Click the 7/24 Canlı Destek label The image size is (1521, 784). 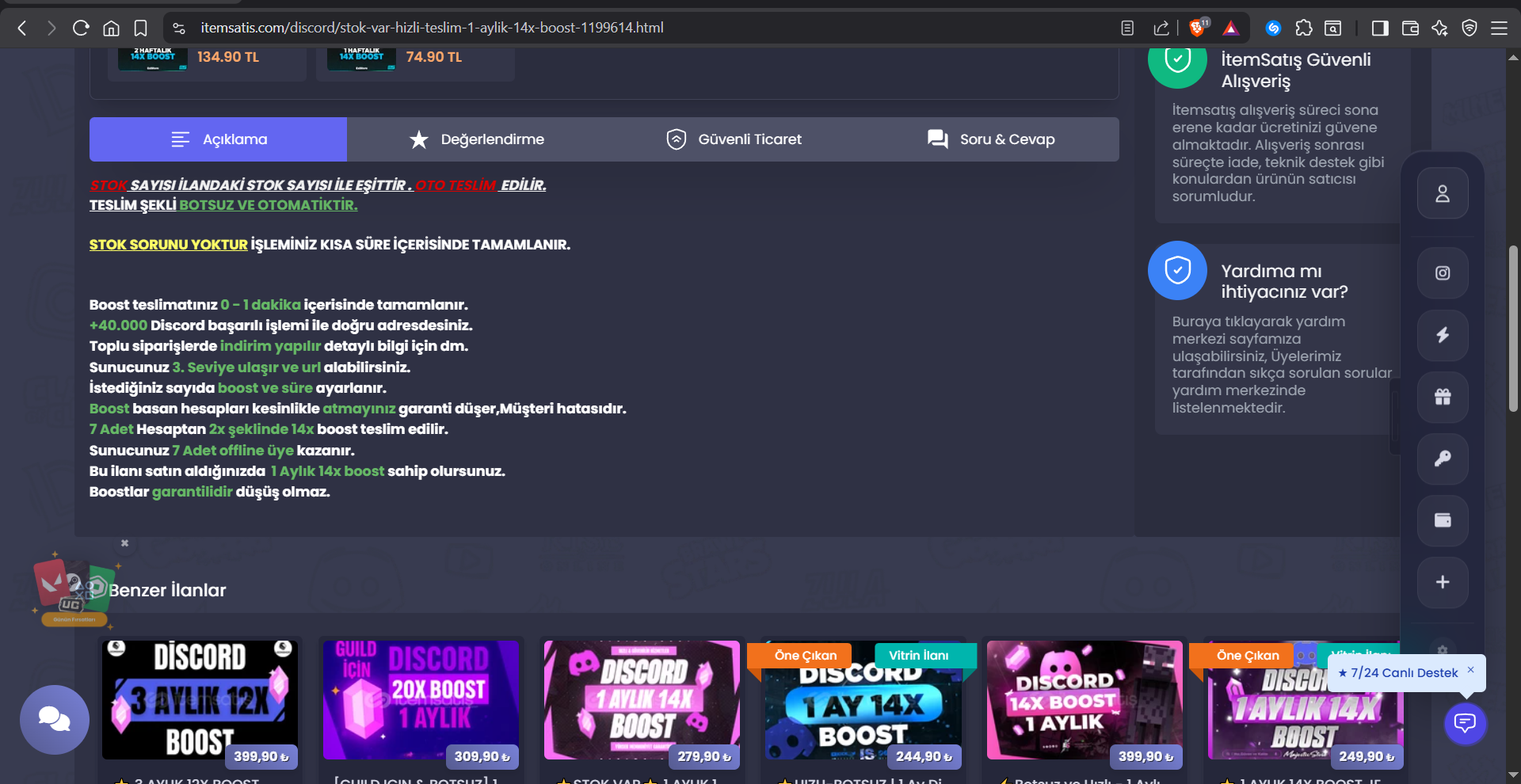click(1398, 673)
